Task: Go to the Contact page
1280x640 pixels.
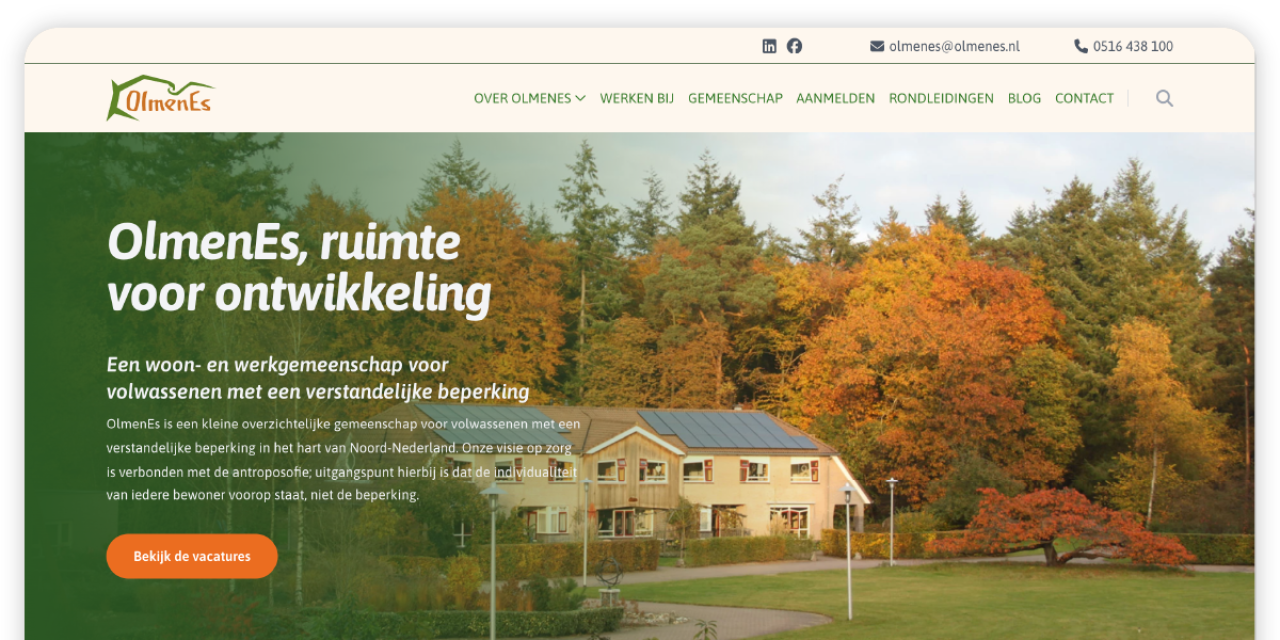Action: 1084,98
